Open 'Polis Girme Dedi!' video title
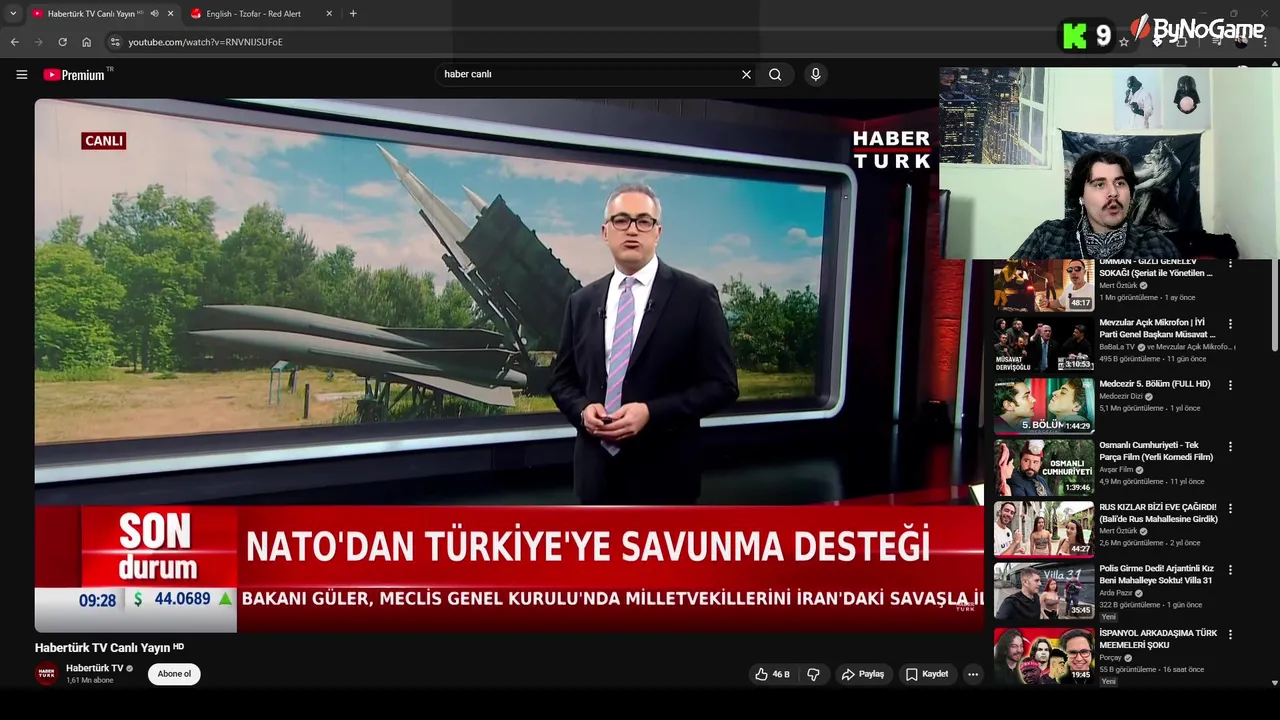 coord(1157,574)
